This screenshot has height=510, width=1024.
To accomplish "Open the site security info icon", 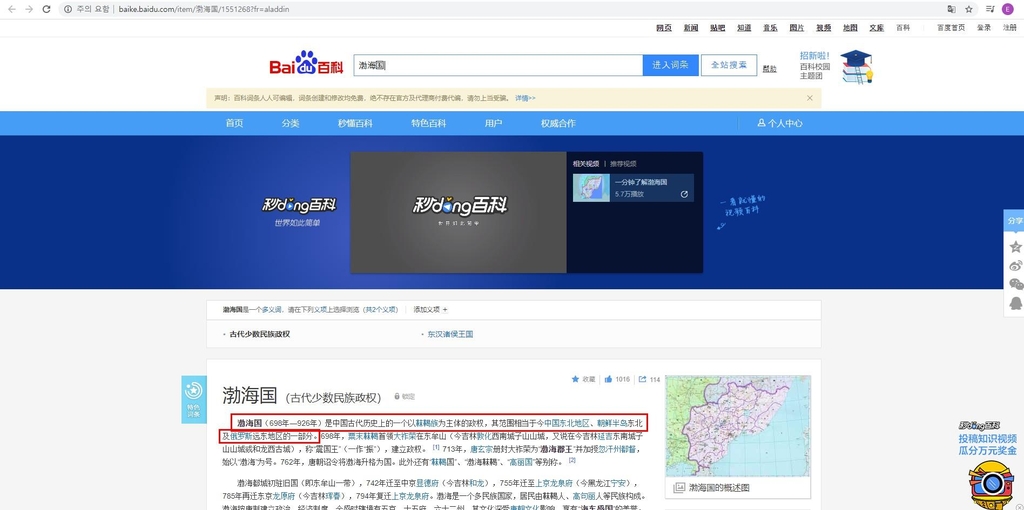I will (x=68, y=9).
